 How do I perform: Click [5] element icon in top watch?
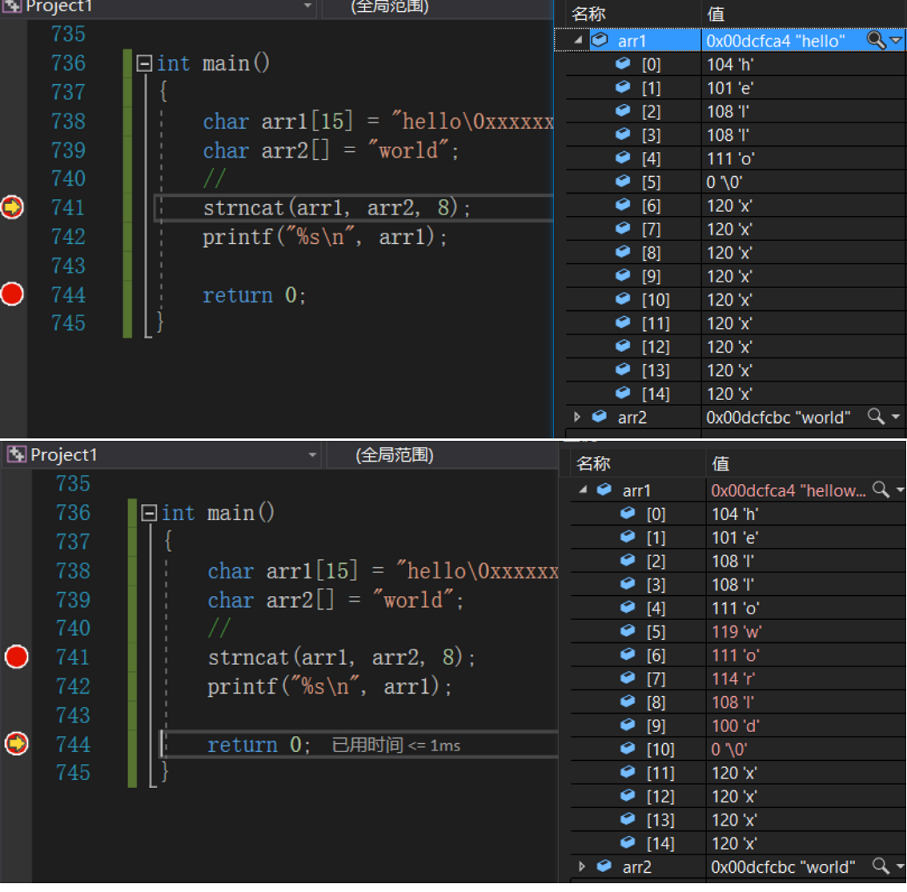(x=622, y=181)
